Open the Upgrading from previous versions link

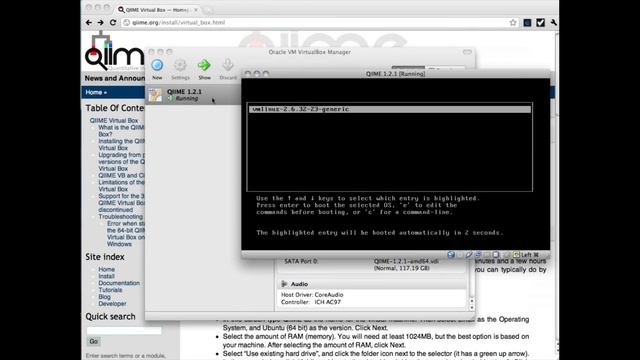tap(121, 162)
